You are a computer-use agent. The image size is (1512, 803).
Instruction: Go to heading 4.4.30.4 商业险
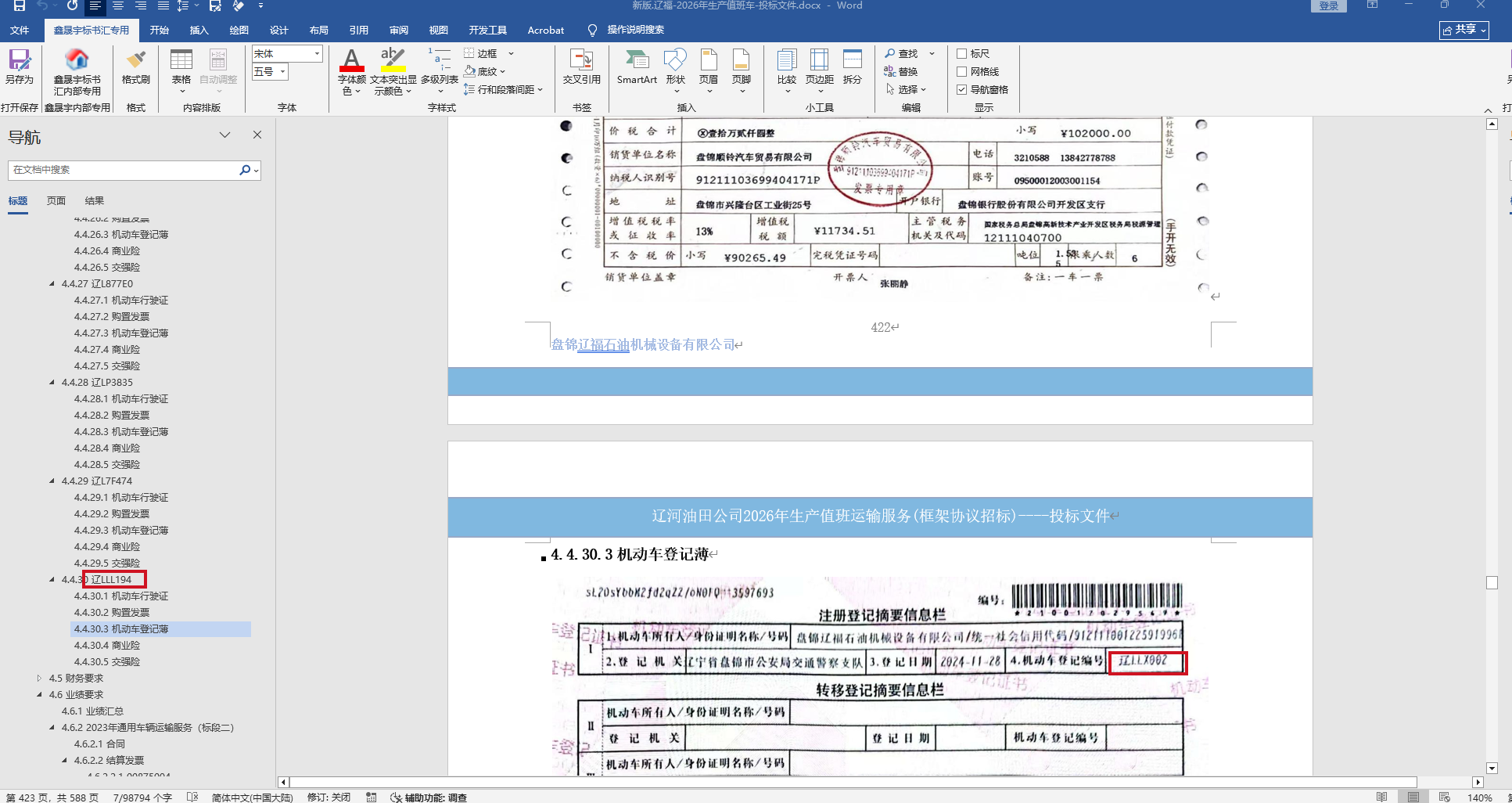tap(107, 646)
